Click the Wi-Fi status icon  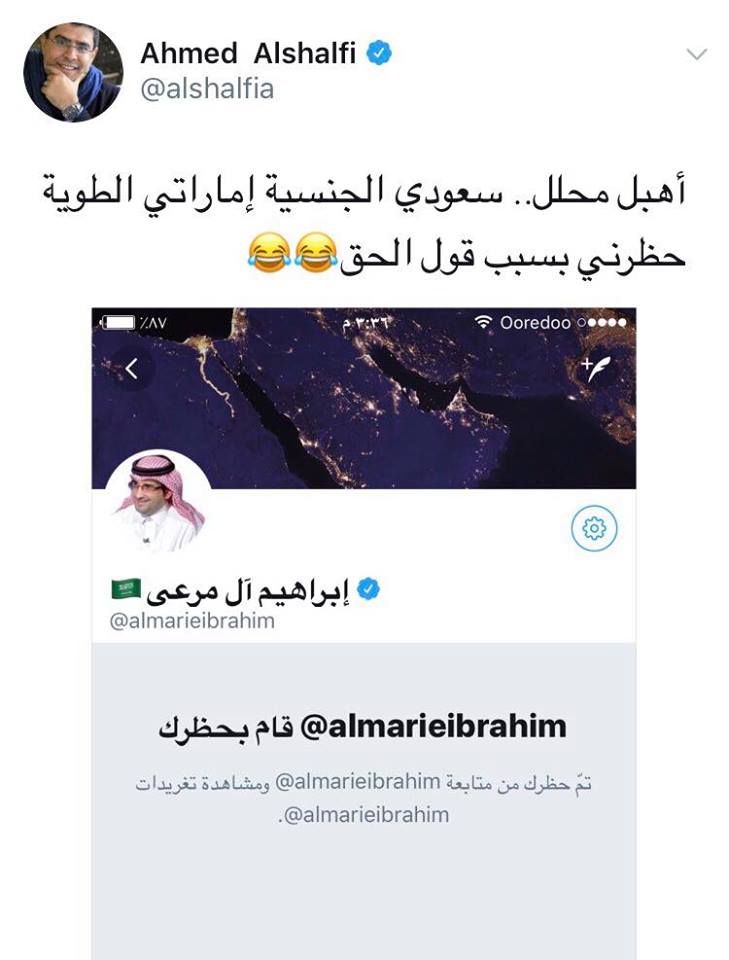pyautogui.click(x=484, y=322)
